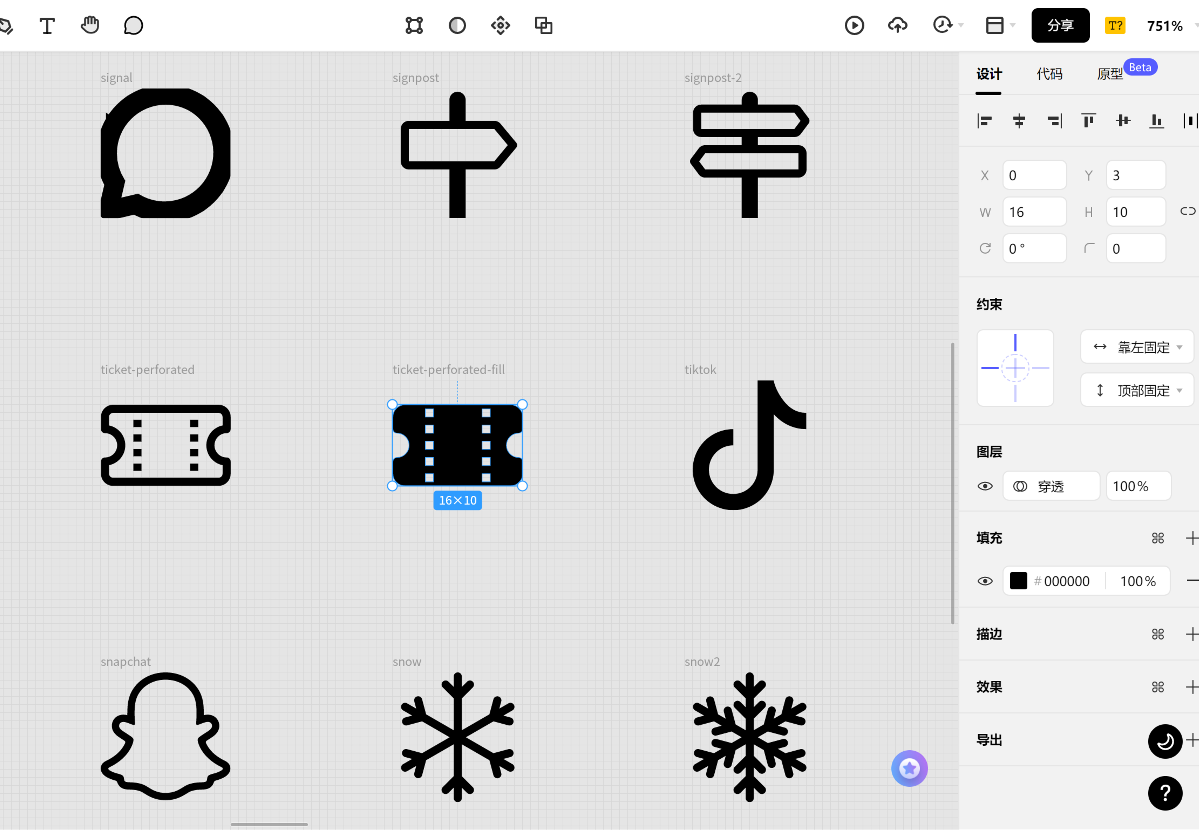Select the Comment tool
The width and height of the screenshot is (1199, 830).
(x=133, y=26)
